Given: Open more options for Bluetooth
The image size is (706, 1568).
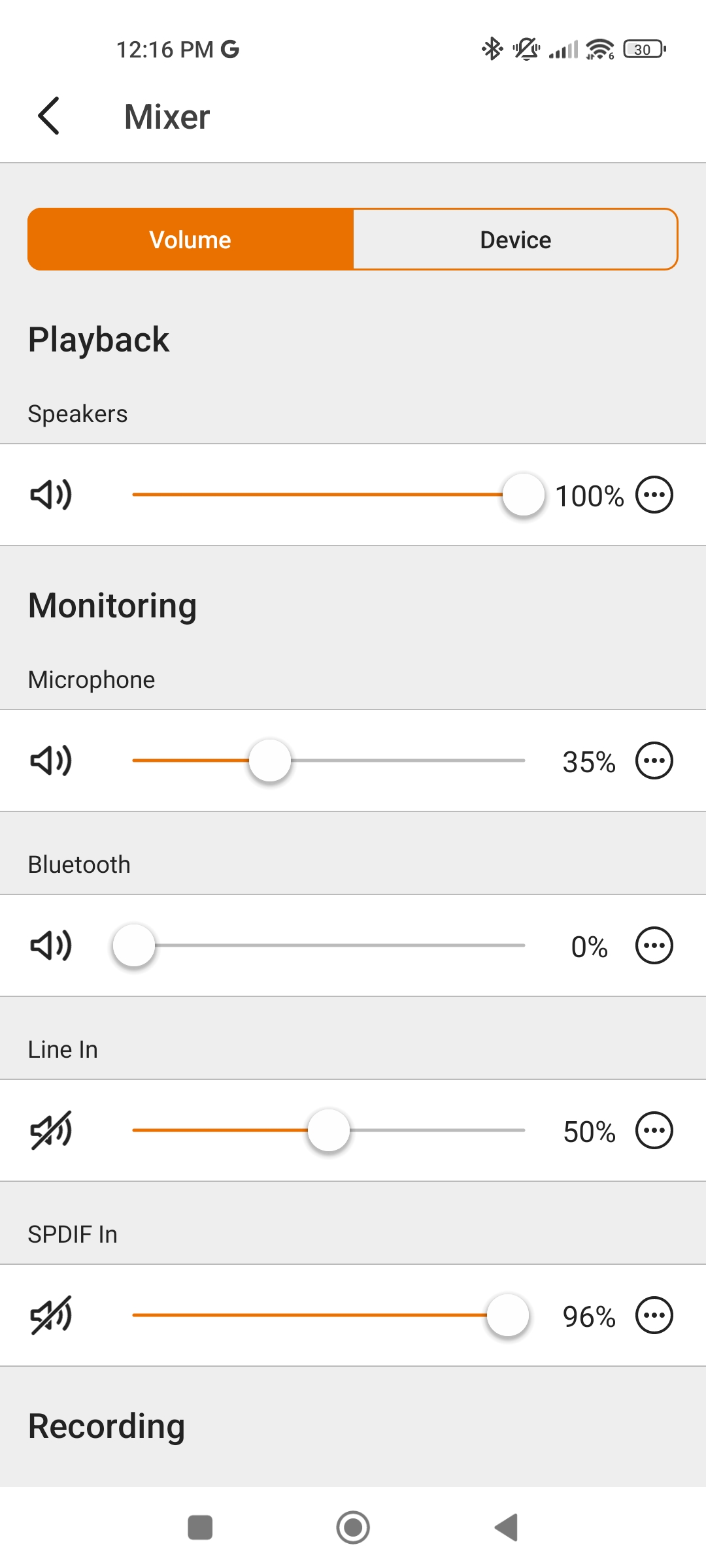Looking at the screenshot, I should point(654,945).
